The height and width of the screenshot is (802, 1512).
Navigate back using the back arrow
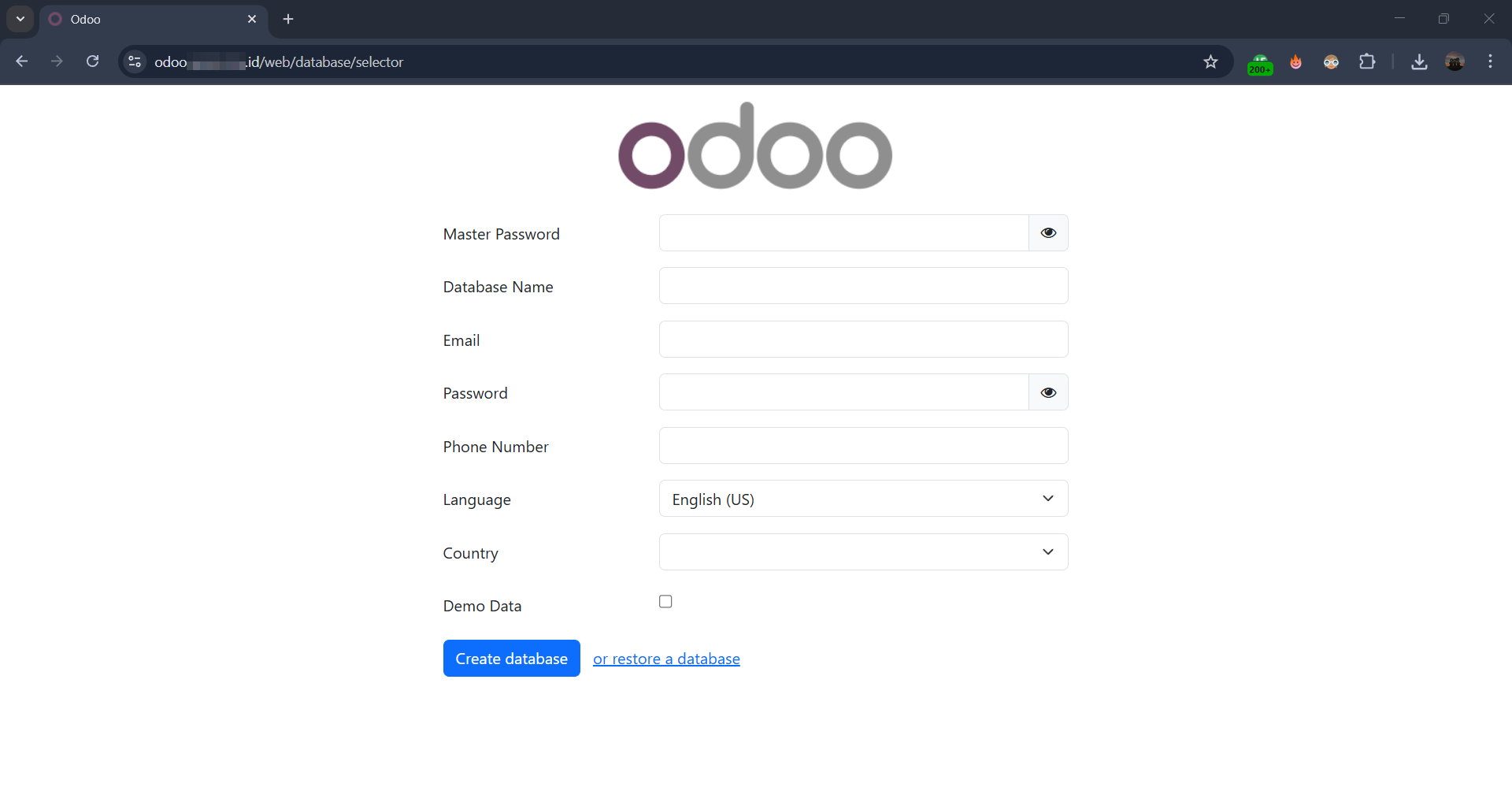[21, 61]
